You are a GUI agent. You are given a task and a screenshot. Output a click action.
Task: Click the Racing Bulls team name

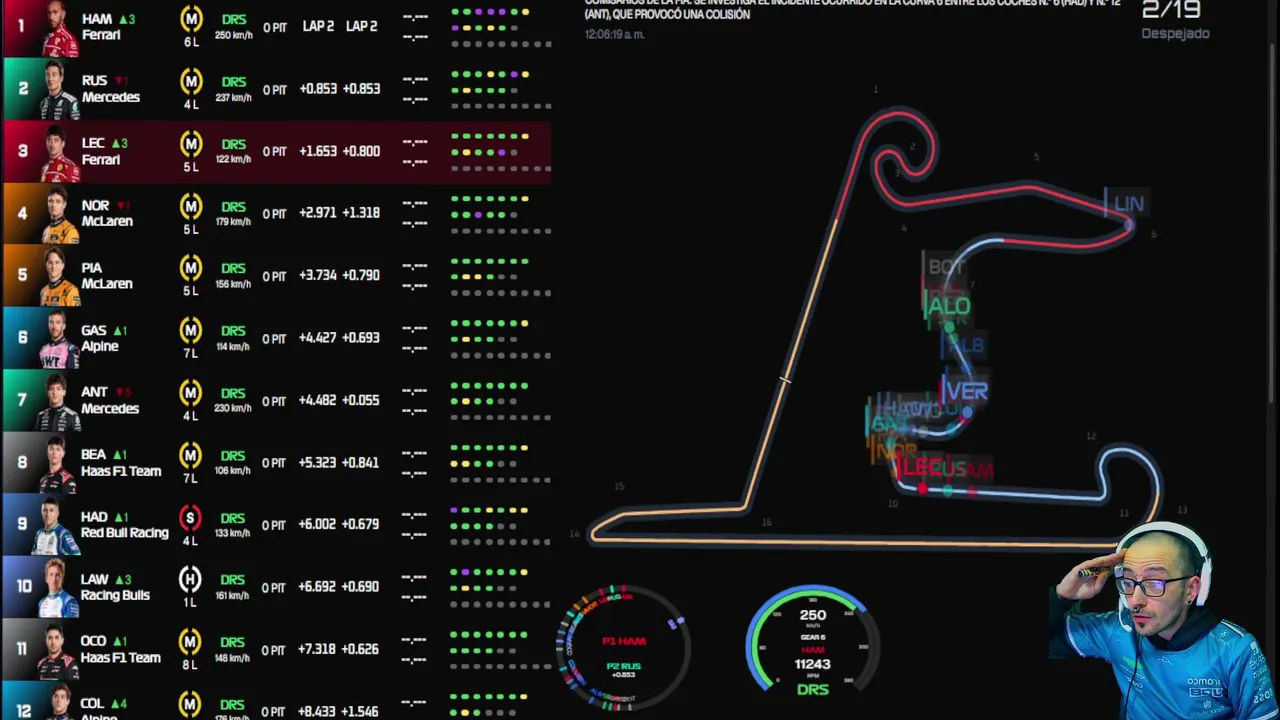click(115, 595)
